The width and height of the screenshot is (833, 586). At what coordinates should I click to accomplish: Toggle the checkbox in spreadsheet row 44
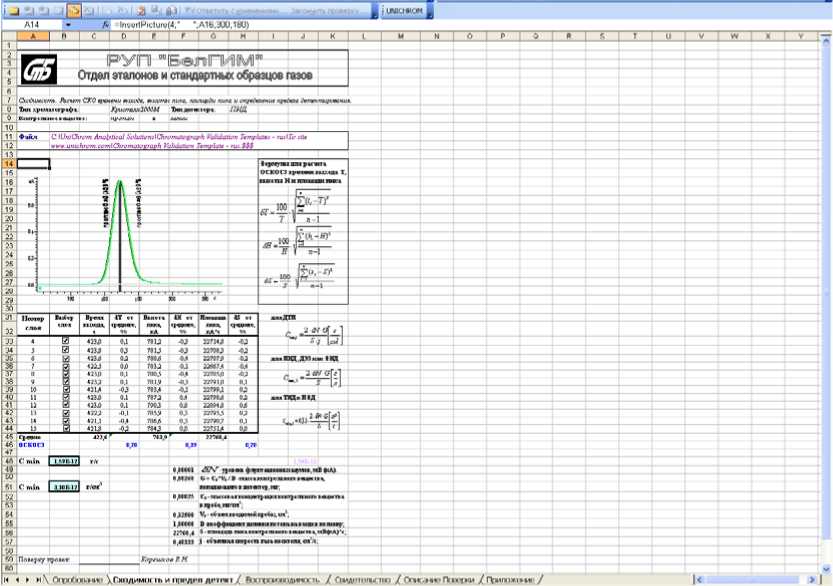65,428
